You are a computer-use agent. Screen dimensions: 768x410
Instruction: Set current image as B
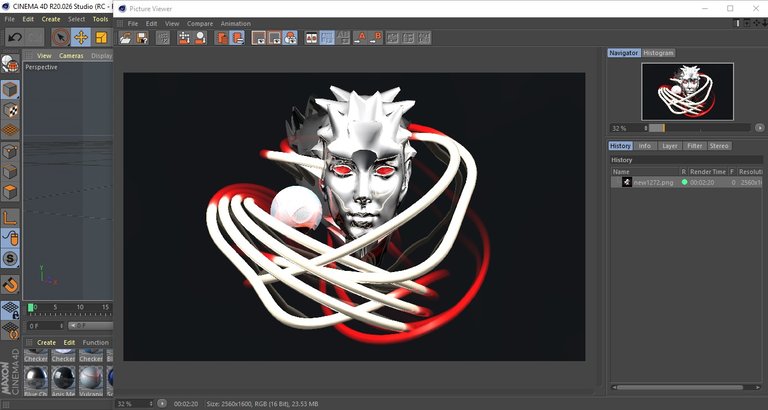pyautogui.click(x=376, y=38)
